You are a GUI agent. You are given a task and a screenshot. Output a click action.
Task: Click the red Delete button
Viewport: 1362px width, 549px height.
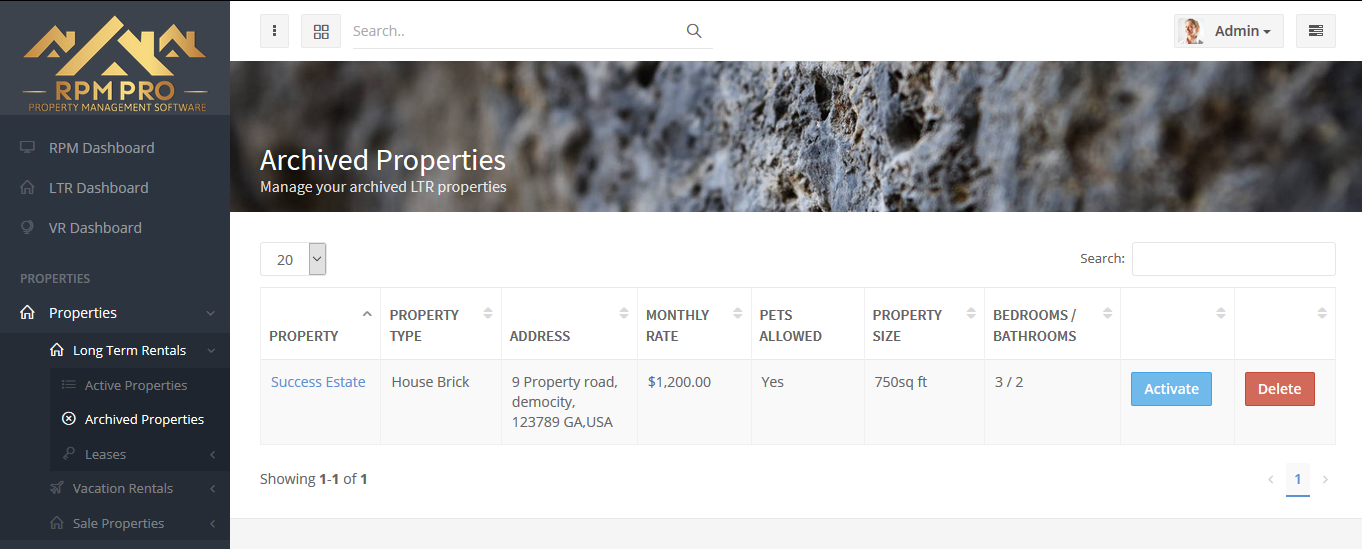pos(1279,389)
